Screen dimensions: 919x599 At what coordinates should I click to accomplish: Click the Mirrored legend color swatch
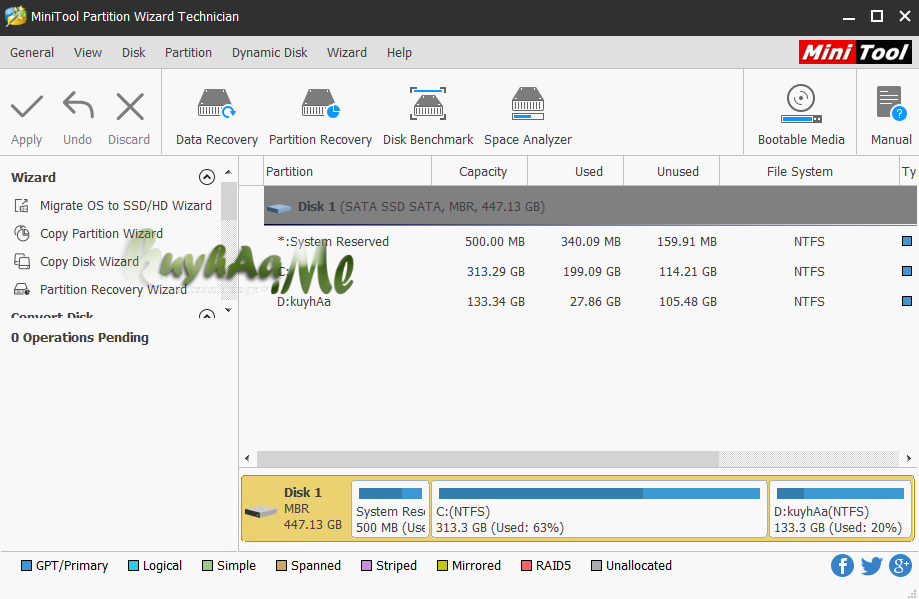click(x=443, y=566)
